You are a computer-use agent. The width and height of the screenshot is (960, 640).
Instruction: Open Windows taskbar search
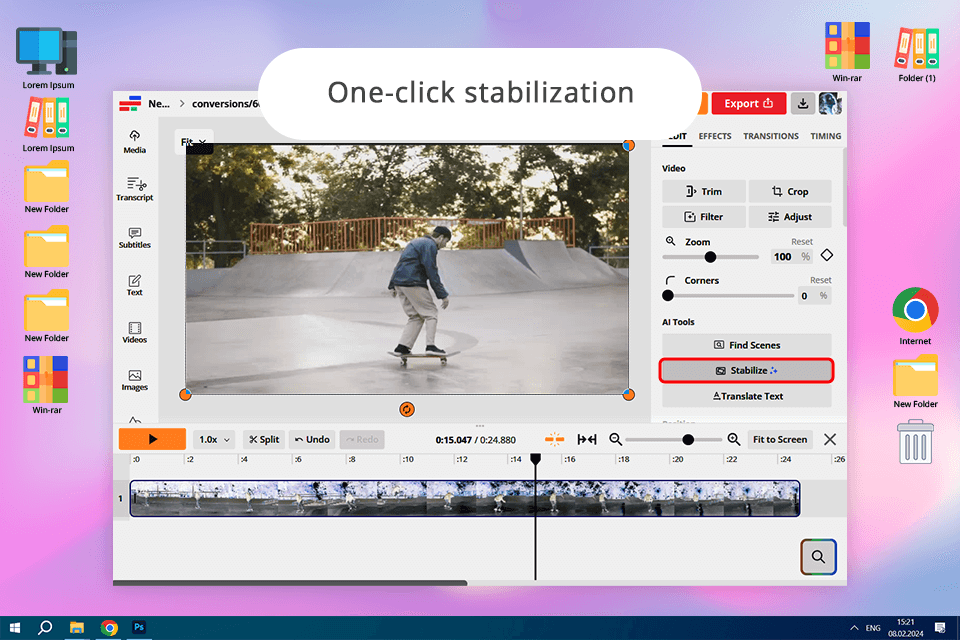[x=45, y=628]
